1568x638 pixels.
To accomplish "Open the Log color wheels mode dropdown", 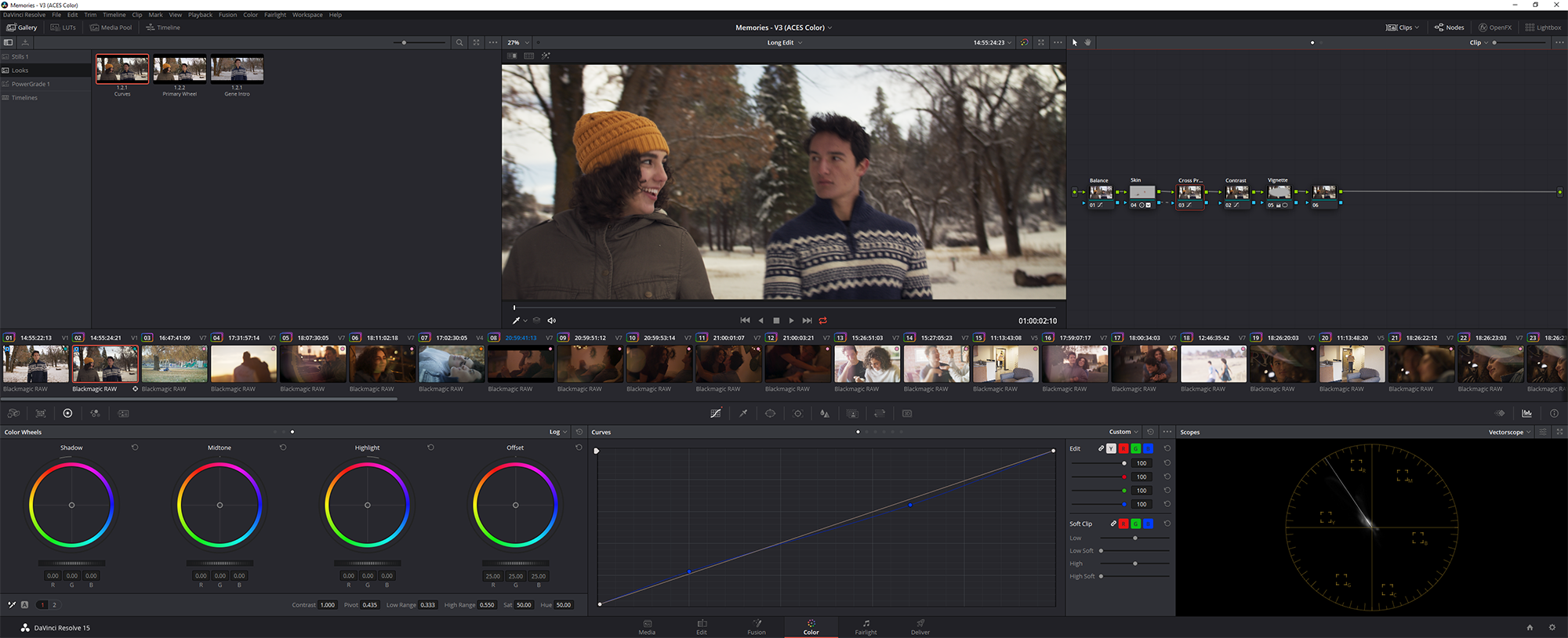I will (x=558, y=432).
